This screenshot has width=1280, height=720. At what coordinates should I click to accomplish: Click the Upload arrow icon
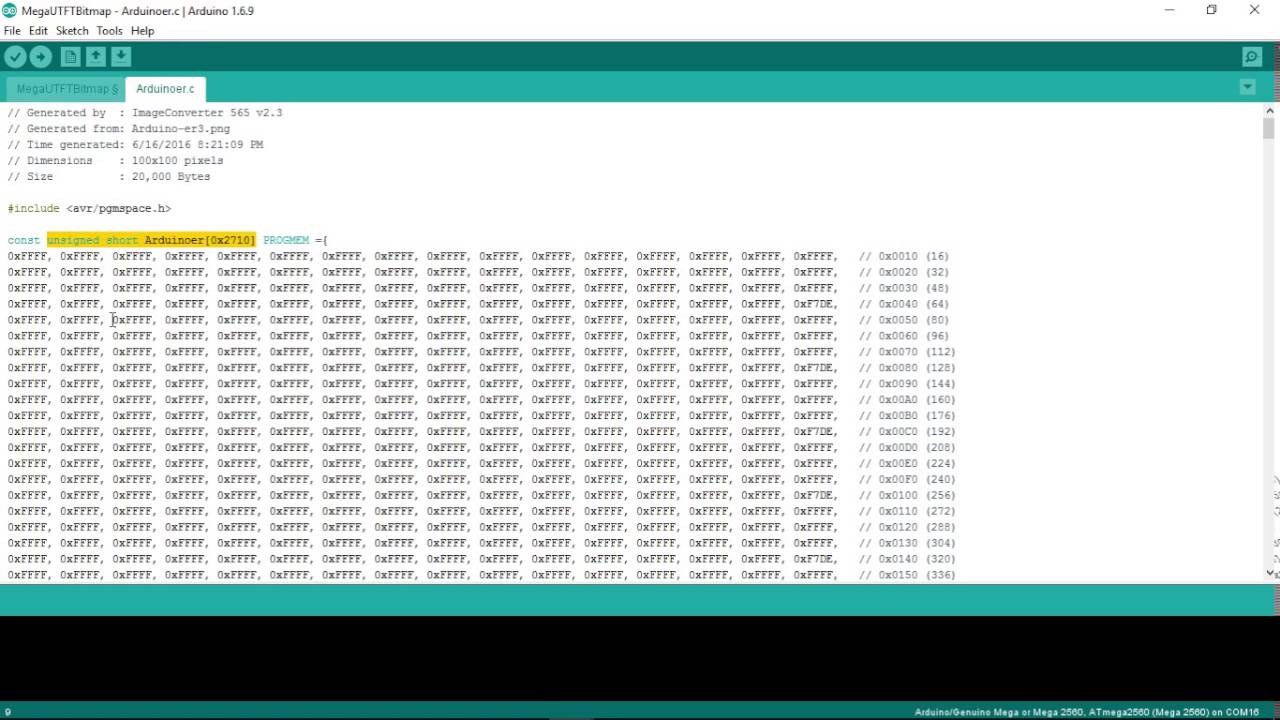pyautogui.click(x=41, y=57)
